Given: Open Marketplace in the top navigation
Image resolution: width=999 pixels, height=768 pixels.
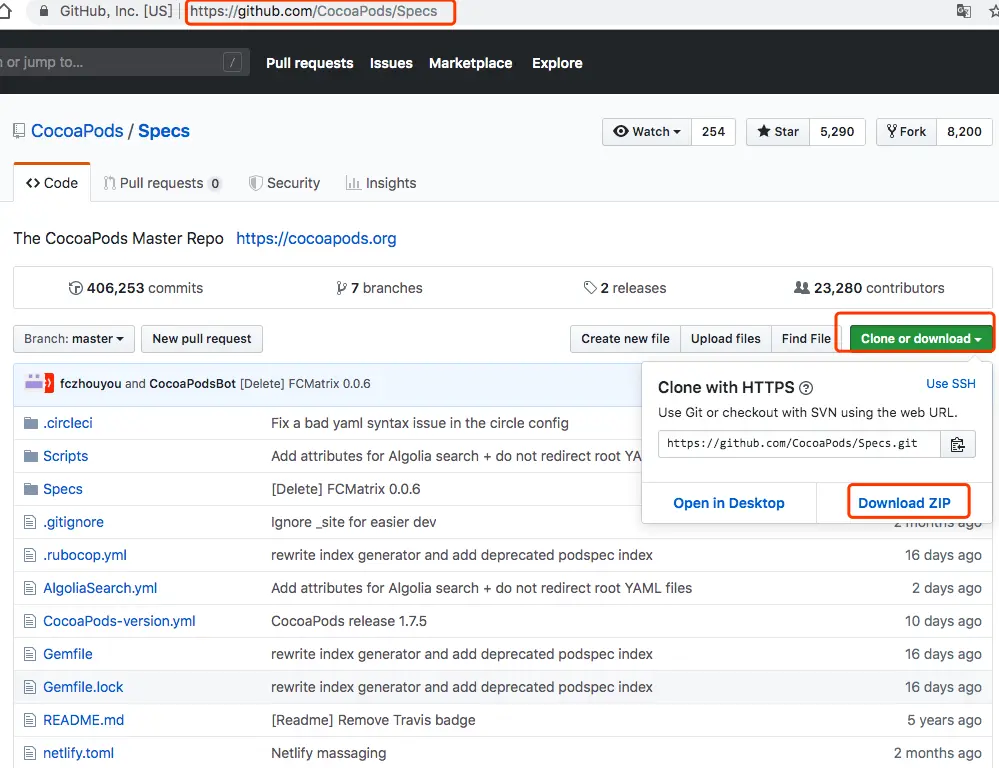Looking at the screenshot, I should click(x=470, y=63).
